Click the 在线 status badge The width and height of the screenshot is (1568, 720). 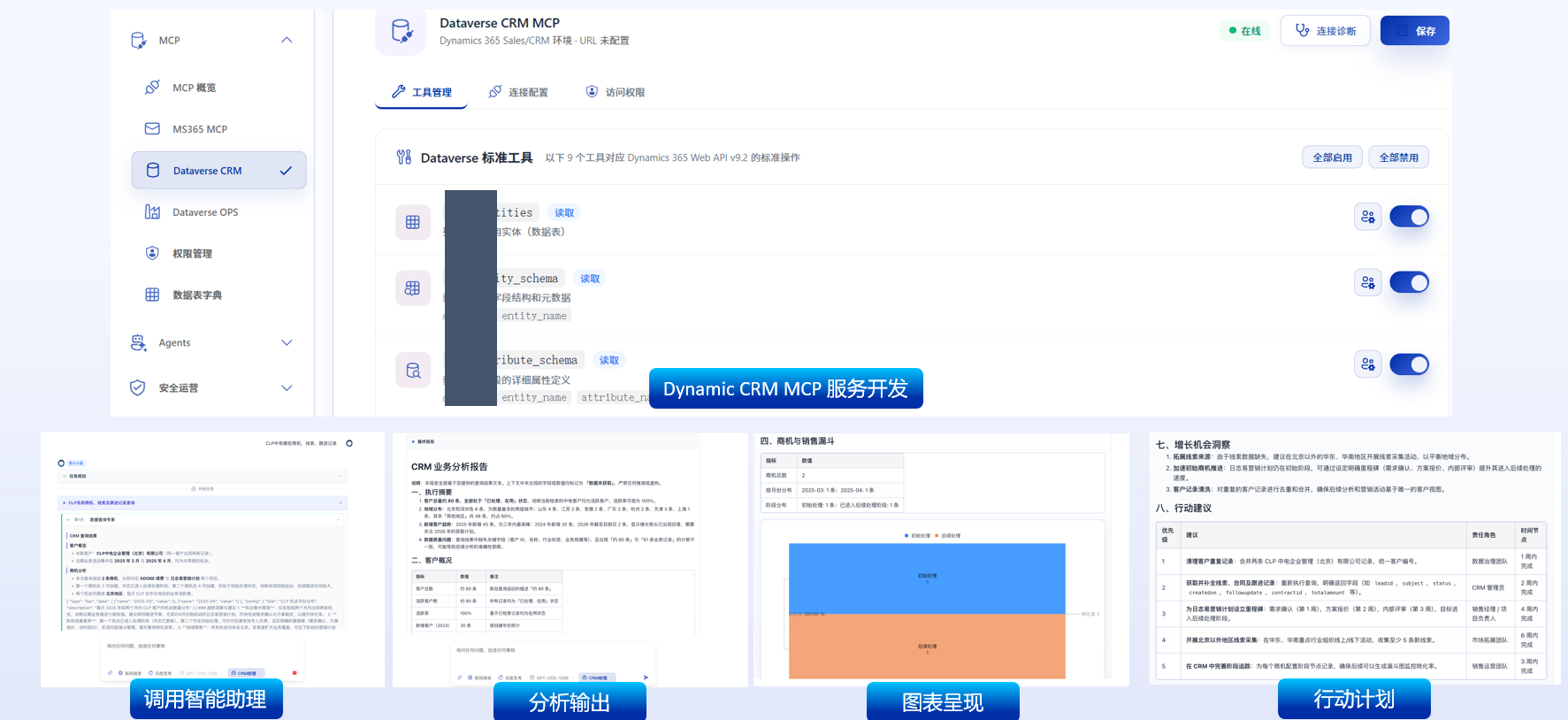click(x=1245, y=31)
